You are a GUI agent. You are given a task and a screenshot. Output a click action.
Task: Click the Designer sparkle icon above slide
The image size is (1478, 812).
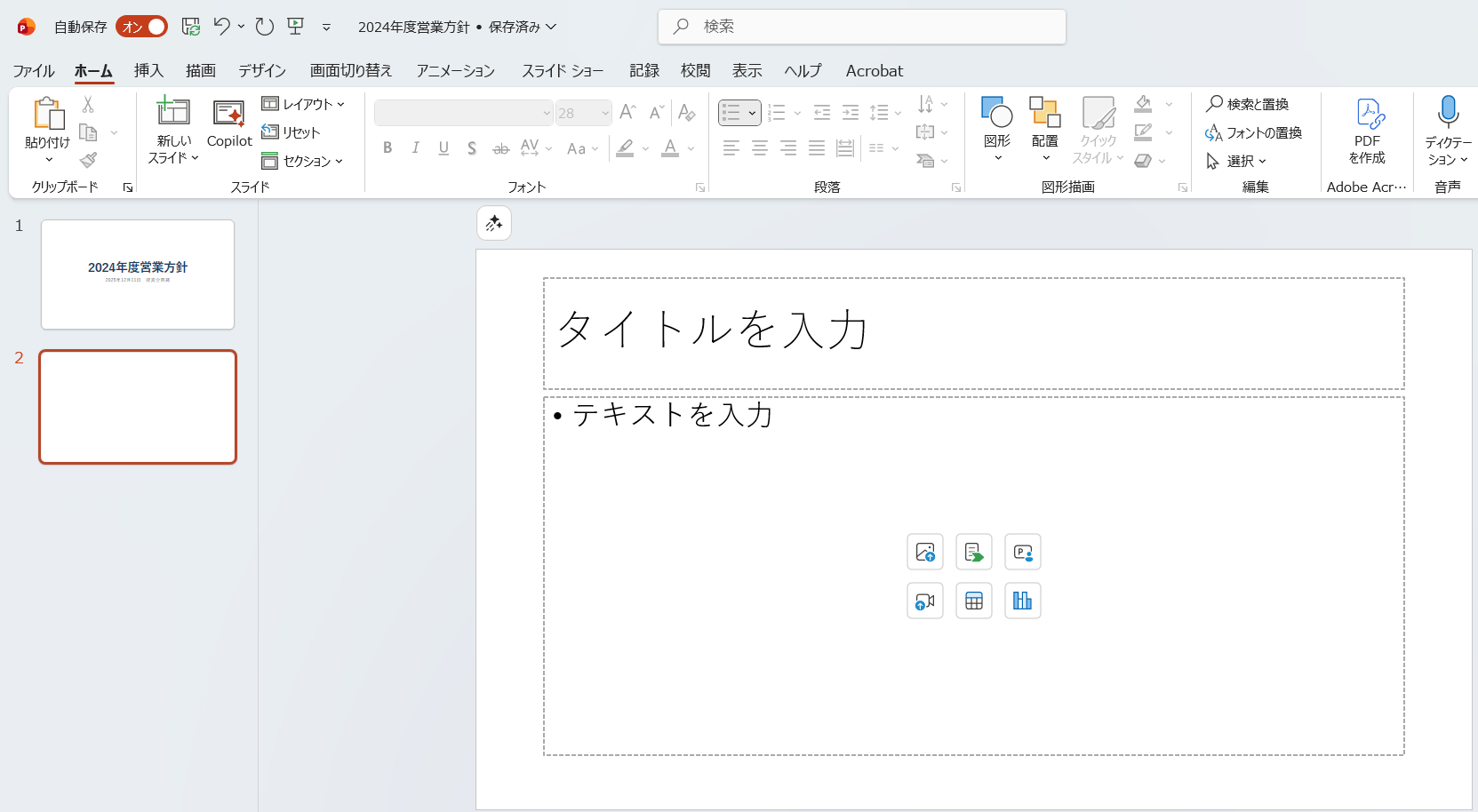click(494, 224)
